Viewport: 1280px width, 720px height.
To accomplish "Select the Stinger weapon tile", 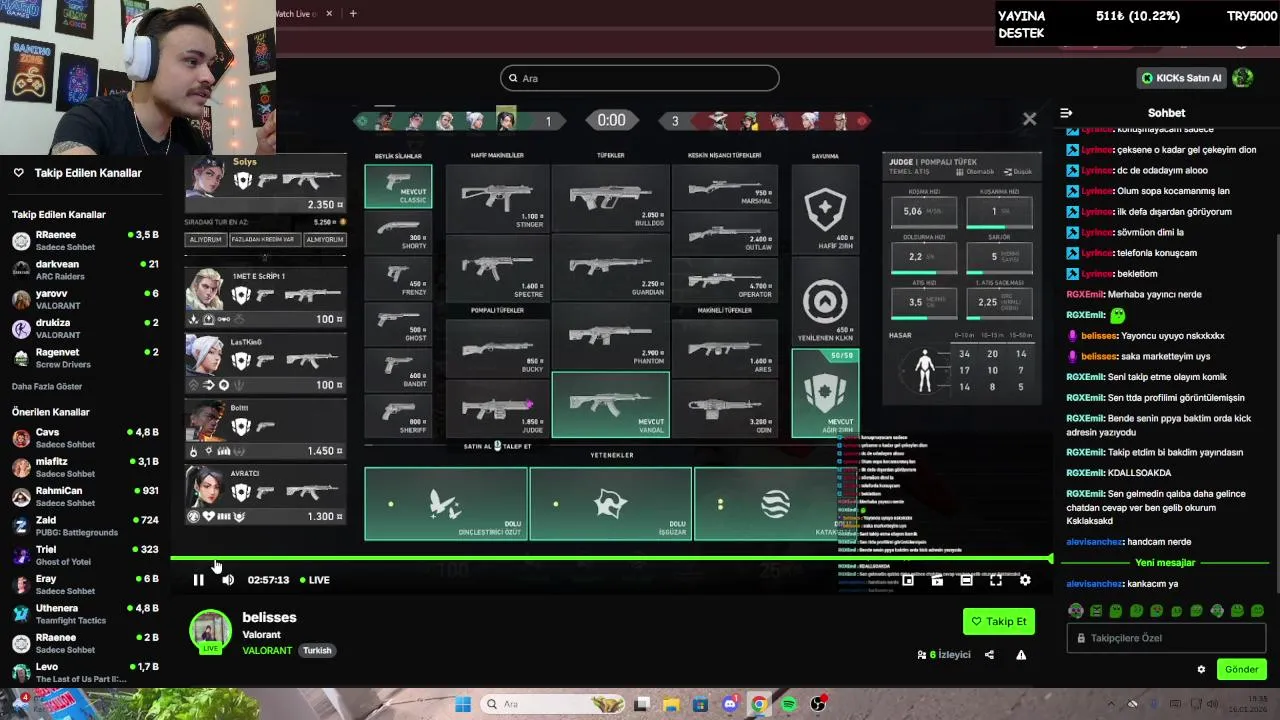I will click(x=497, y=197).
